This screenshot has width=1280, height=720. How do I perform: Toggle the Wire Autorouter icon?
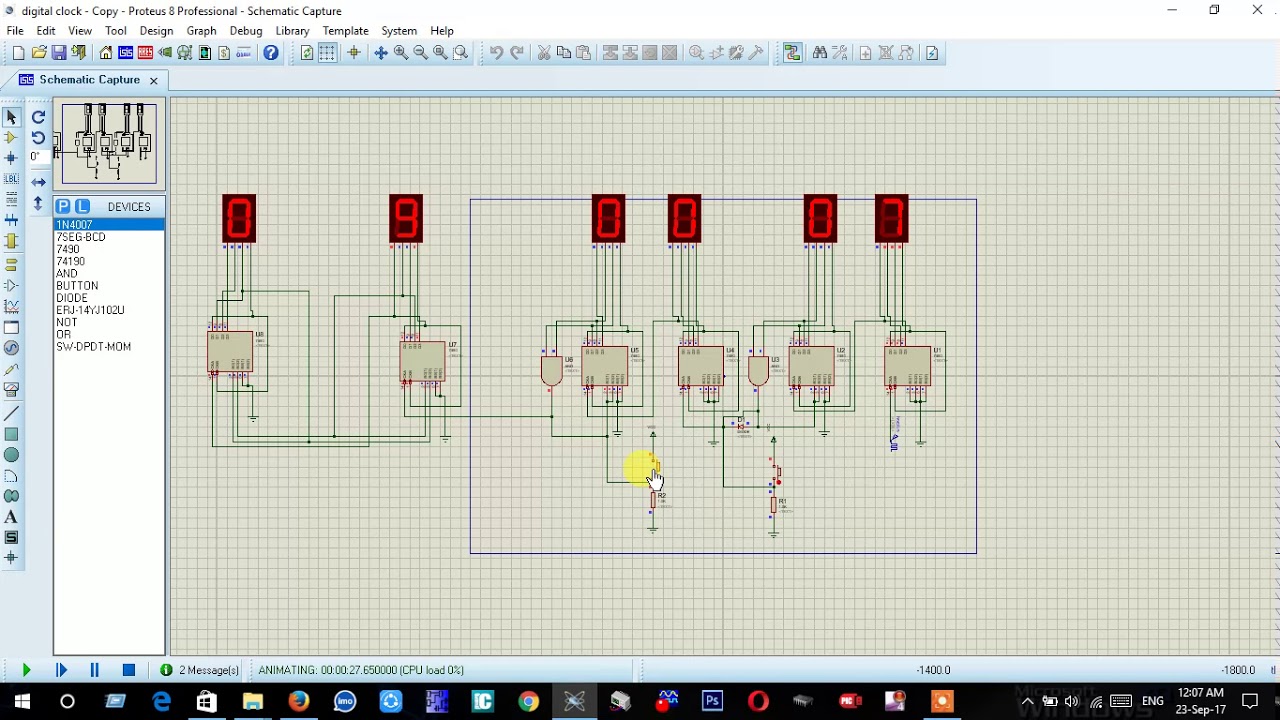tap(793, 53)
